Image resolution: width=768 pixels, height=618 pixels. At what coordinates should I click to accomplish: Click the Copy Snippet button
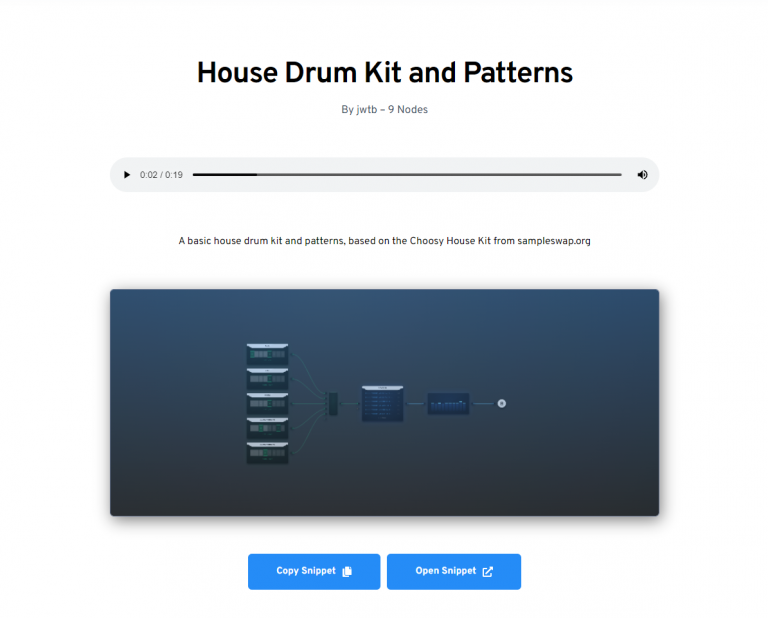pyautogui.click(x=314, y=571)
